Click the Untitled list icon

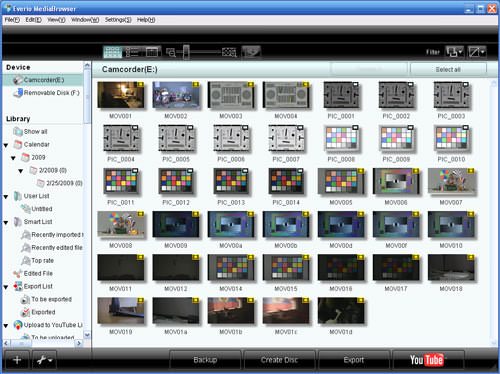[25, 209]
